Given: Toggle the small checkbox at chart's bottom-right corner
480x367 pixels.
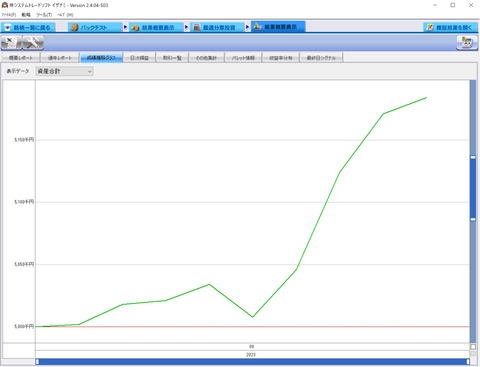Looking at the screenshot, I should [x=473, y=347].
